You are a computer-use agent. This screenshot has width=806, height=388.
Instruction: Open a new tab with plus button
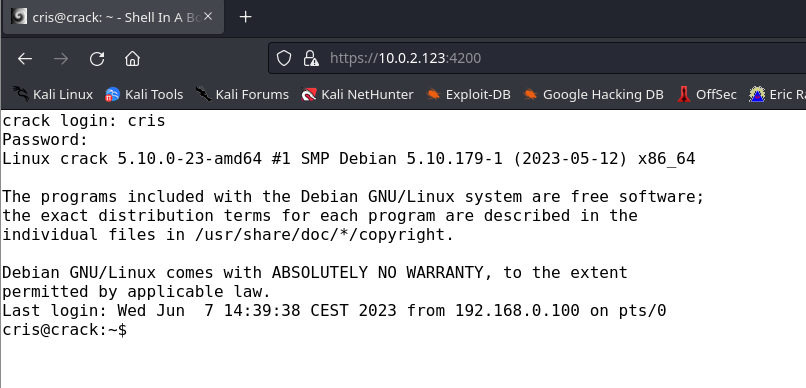coord(246,17)
